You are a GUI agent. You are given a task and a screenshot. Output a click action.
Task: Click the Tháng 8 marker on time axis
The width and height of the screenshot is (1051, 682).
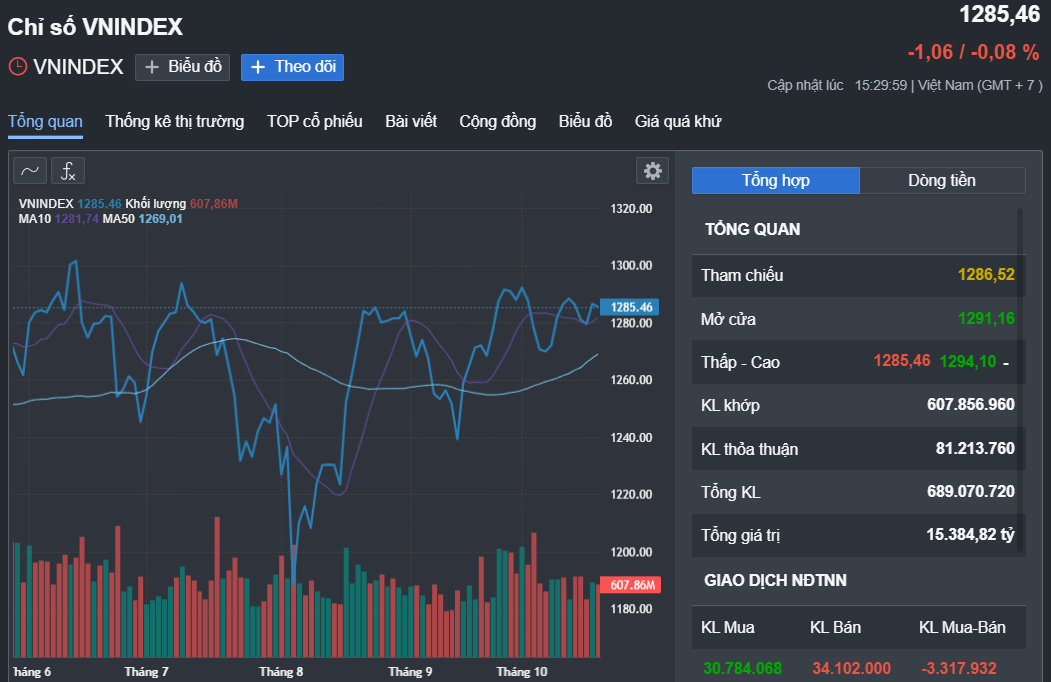pyautogui.click(x=280, y=671)
